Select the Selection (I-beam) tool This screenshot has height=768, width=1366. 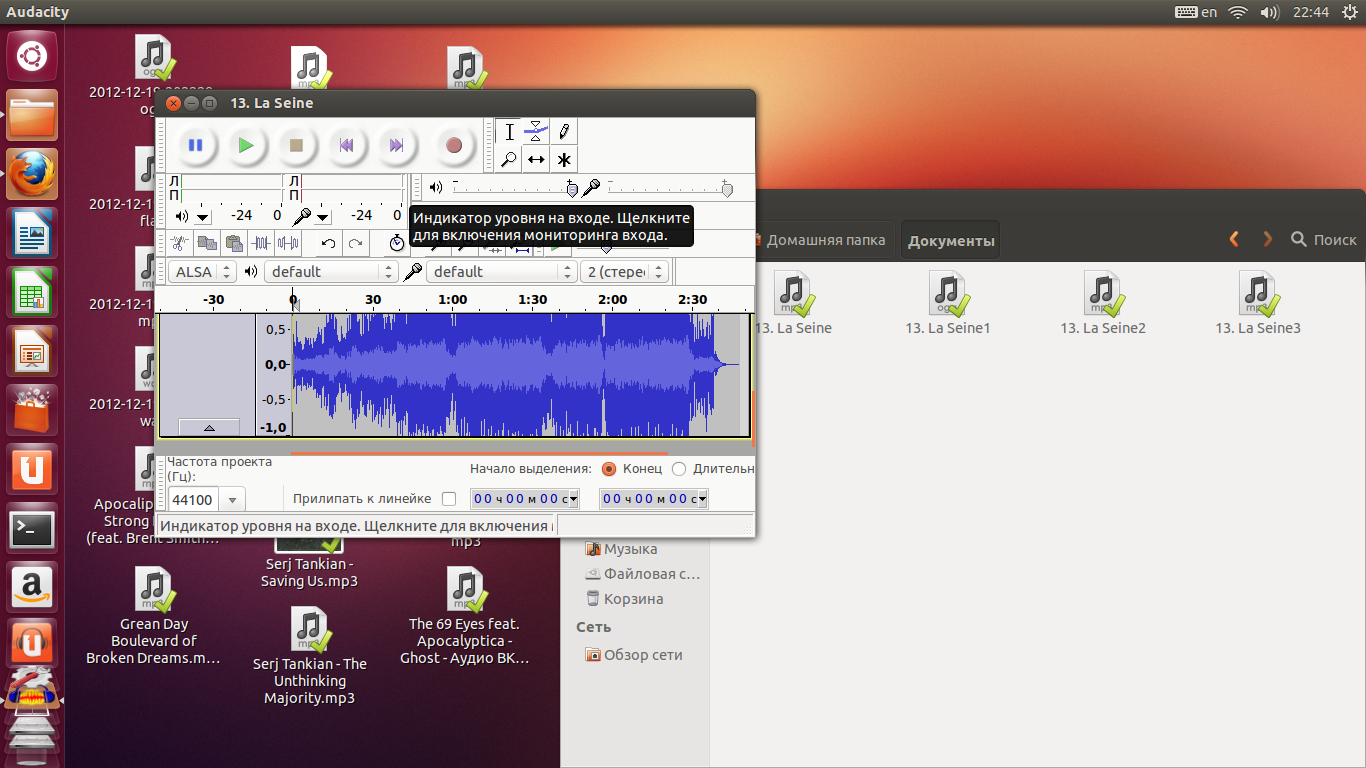point(510,132)
